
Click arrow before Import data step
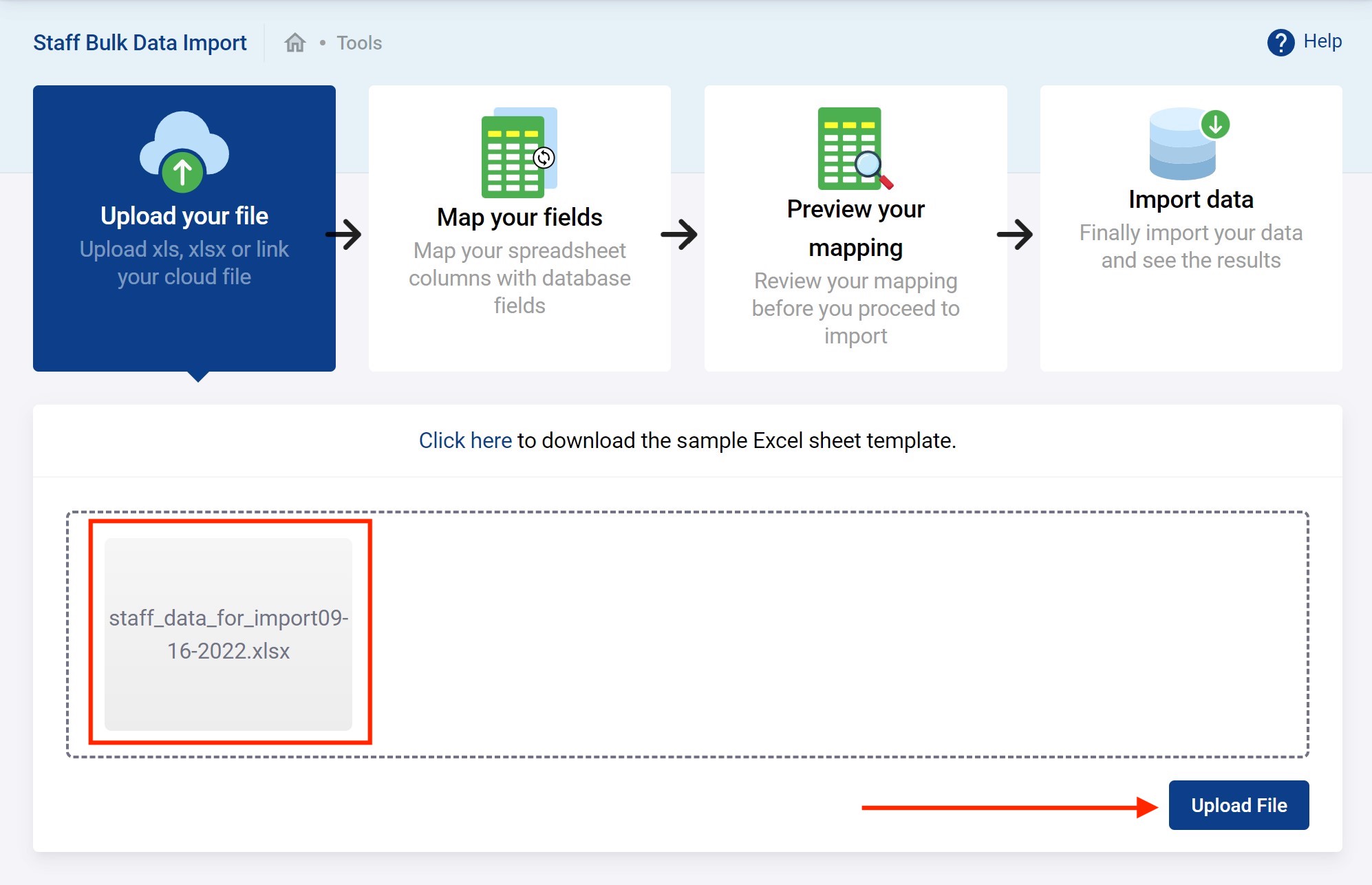coord(1015,235)
